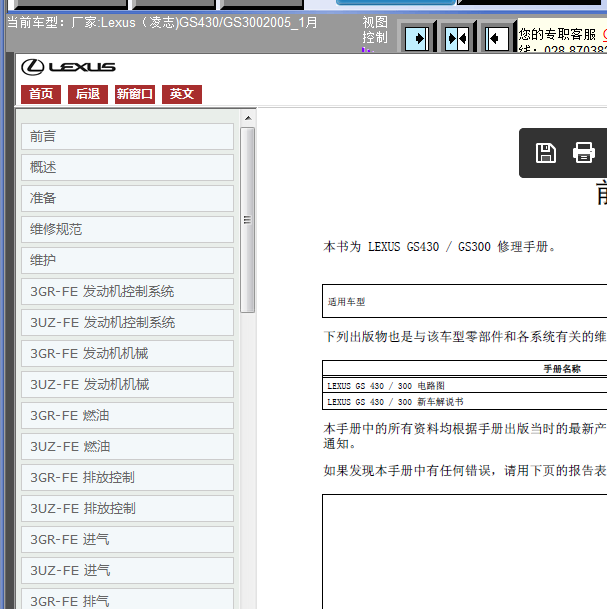Open the 准备 section
The height and width of the screenshot is (609, 607).
point(127,198)
